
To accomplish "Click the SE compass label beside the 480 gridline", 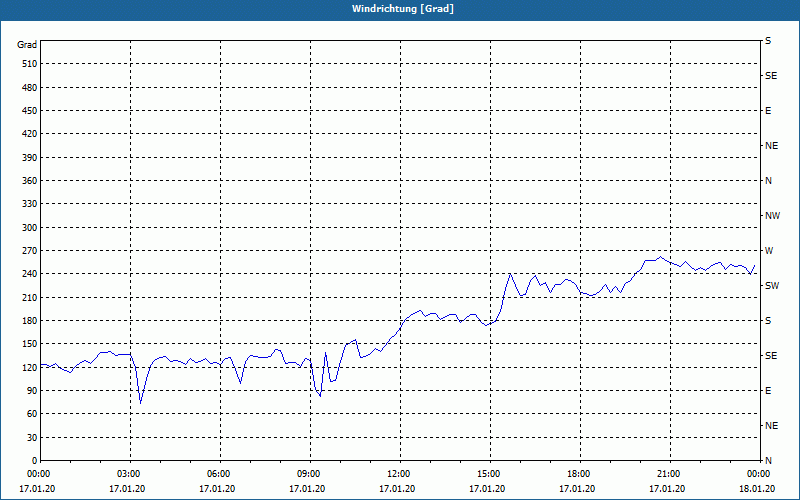I will coord(771,76).
